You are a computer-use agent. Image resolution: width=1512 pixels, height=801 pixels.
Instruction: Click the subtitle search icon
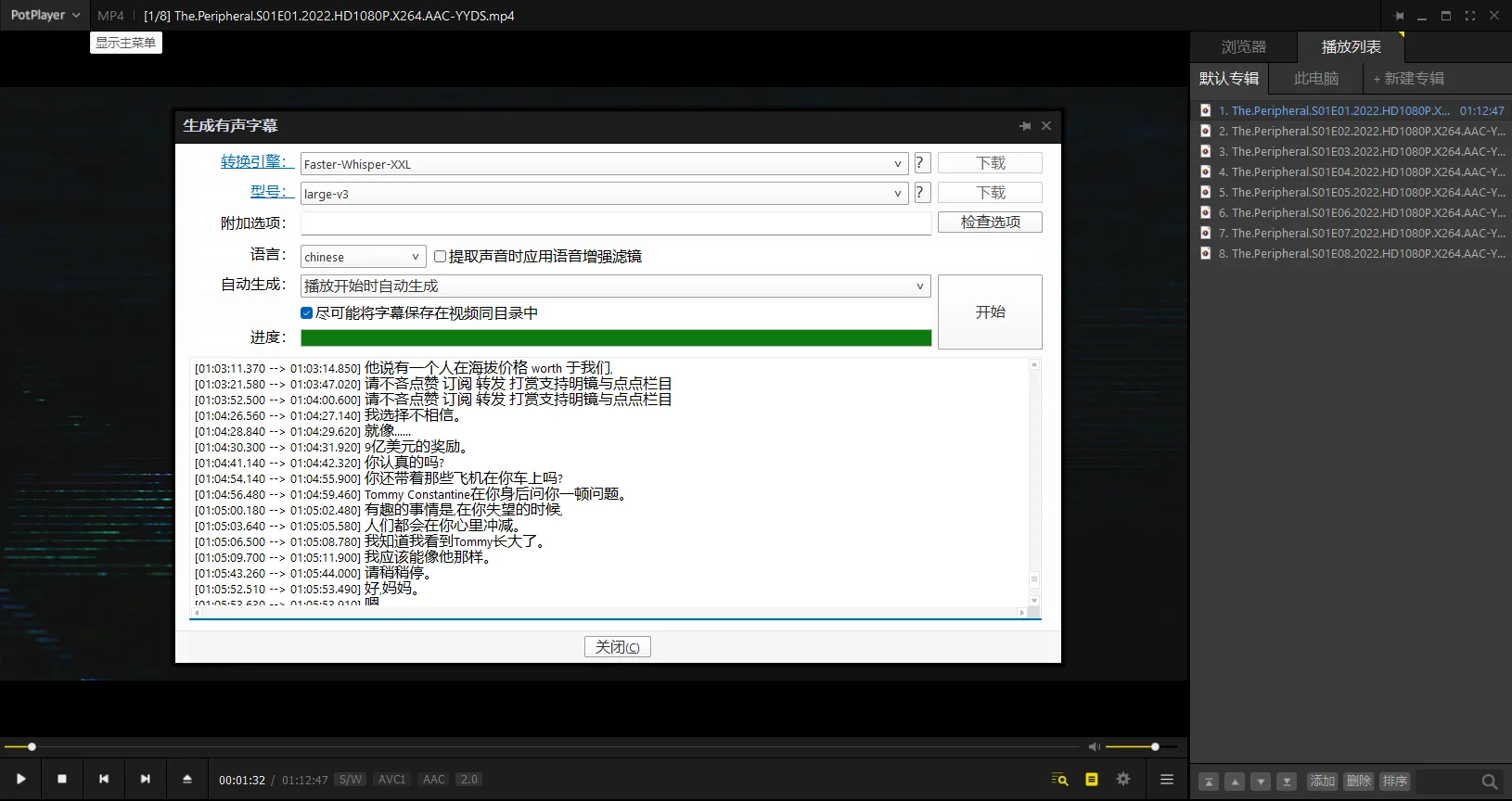pyautogui.click(x=1059, y=780)
